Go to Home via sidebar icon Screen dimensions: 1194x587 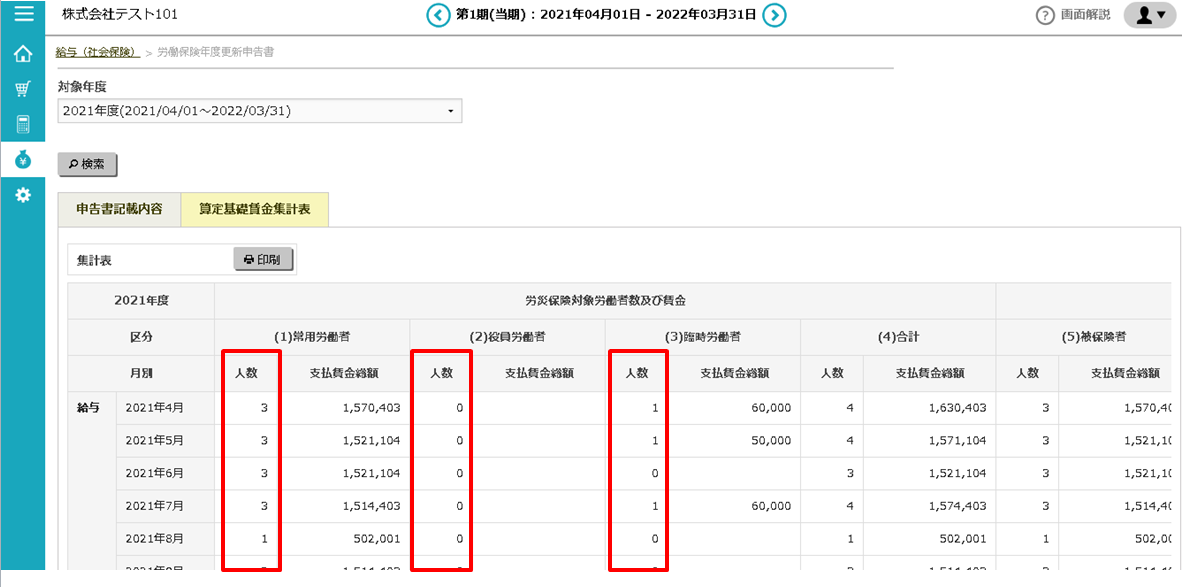23,54
